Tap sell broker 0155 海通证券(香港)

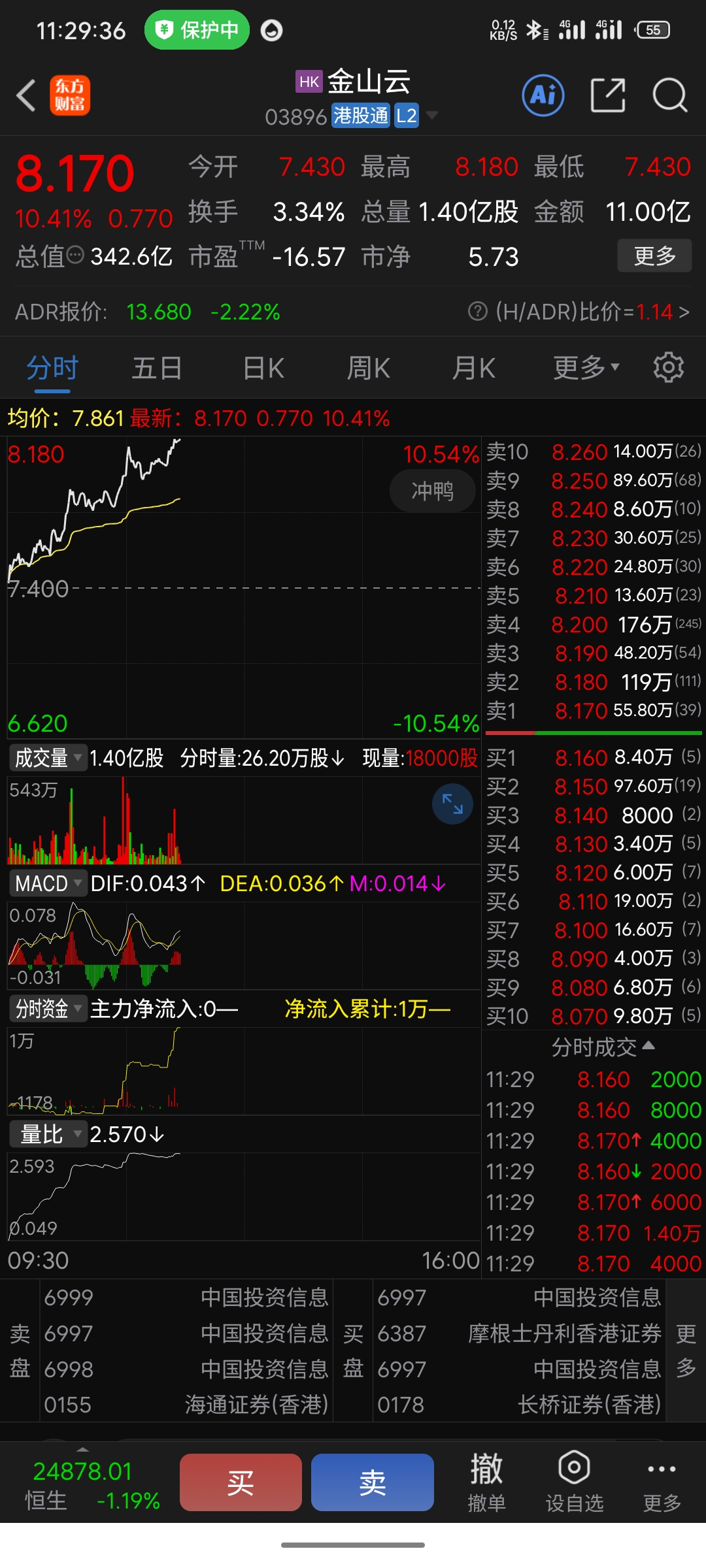[x=186, y=1405]
